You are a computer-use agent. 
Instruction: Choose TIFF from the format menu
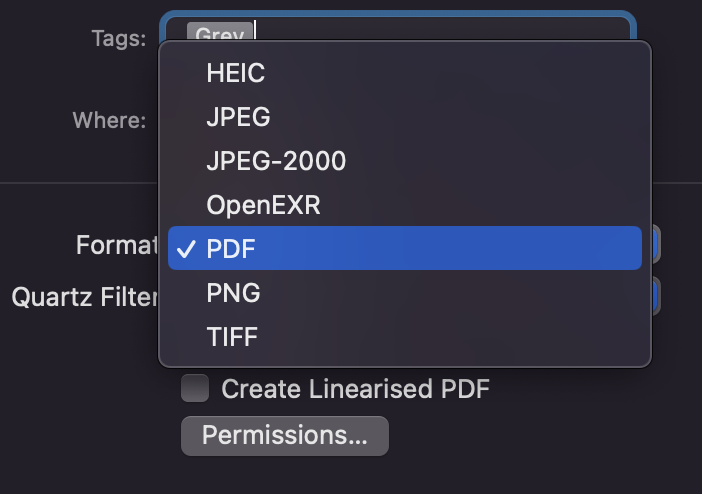(232, 337)
